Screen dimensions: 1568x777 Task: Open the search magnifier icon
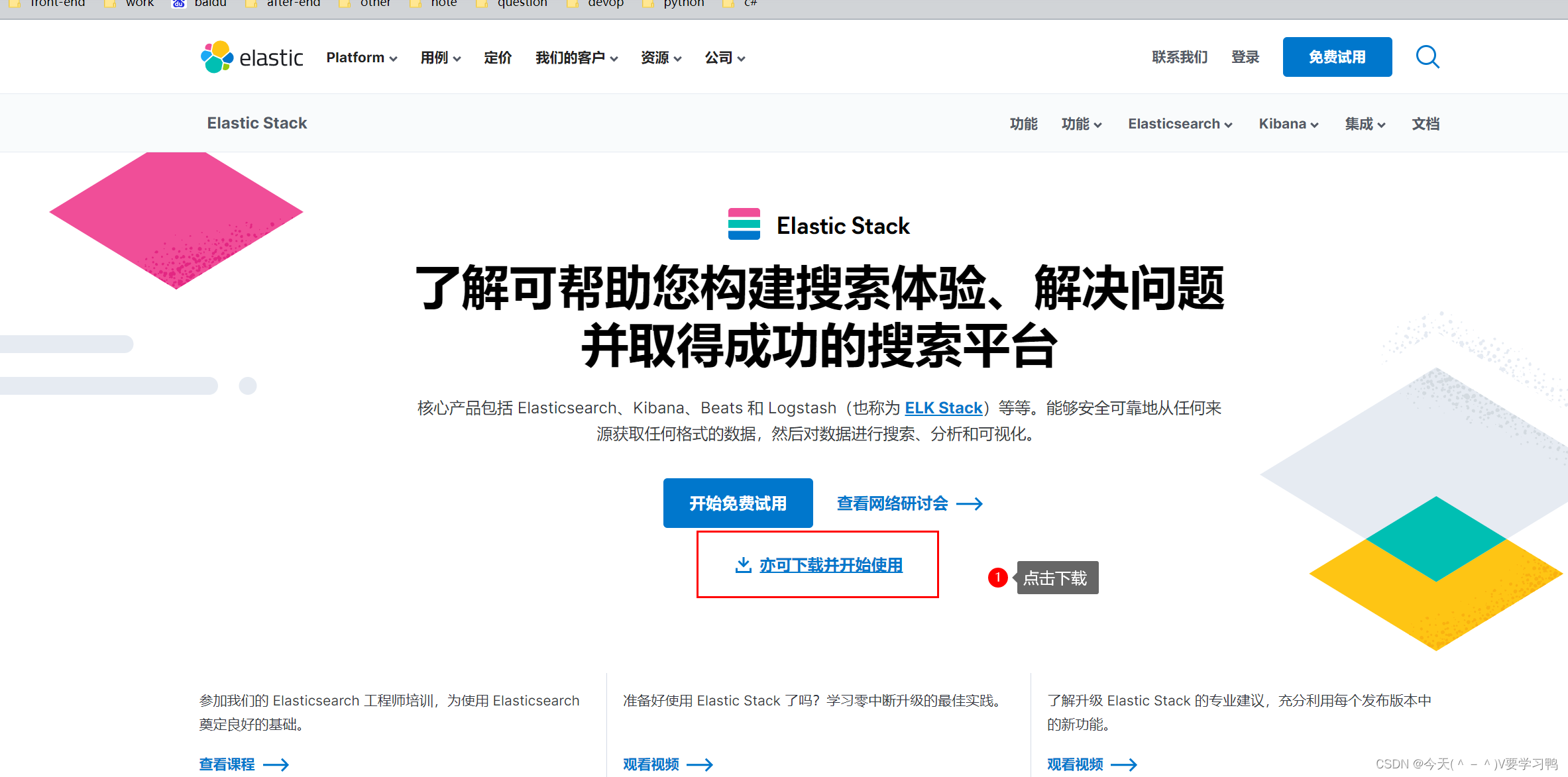[1428, 57]
